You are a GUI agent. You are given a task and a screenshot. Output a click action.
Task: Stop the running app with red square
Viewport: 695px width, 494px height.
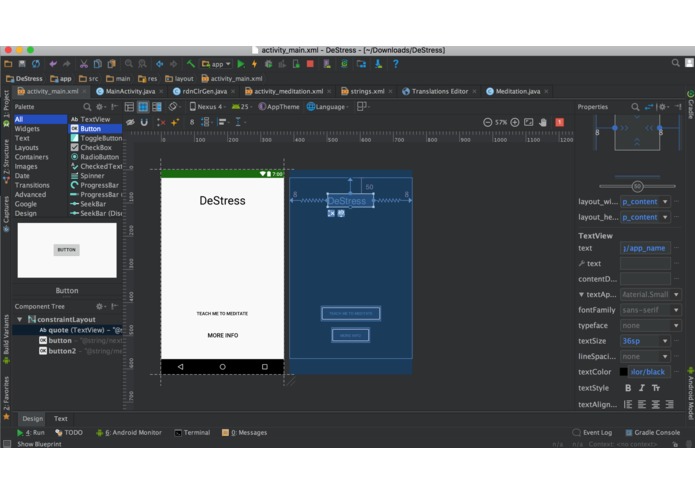[310, 64]
